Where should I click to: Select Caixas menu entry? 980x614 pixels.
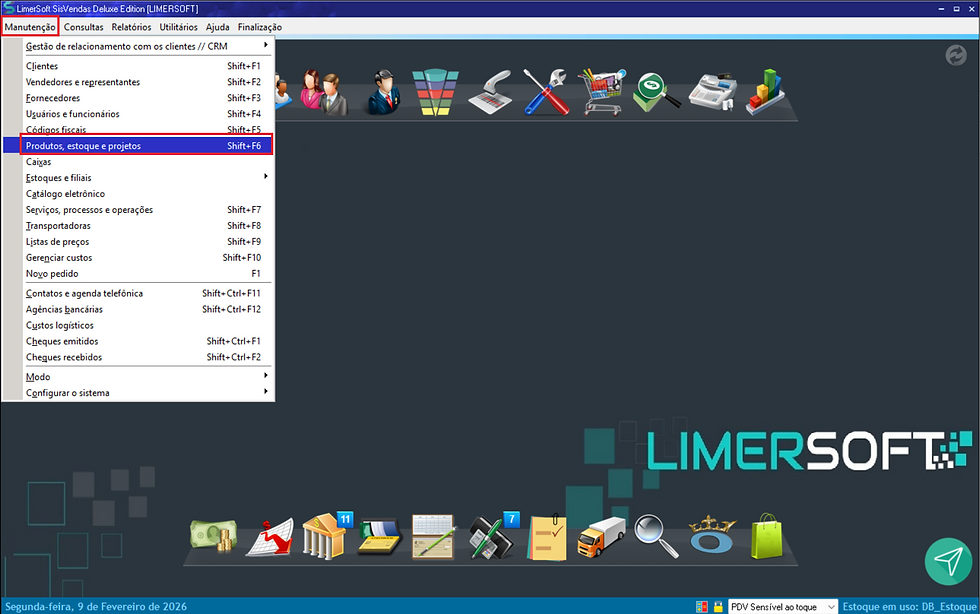point(138,162)
